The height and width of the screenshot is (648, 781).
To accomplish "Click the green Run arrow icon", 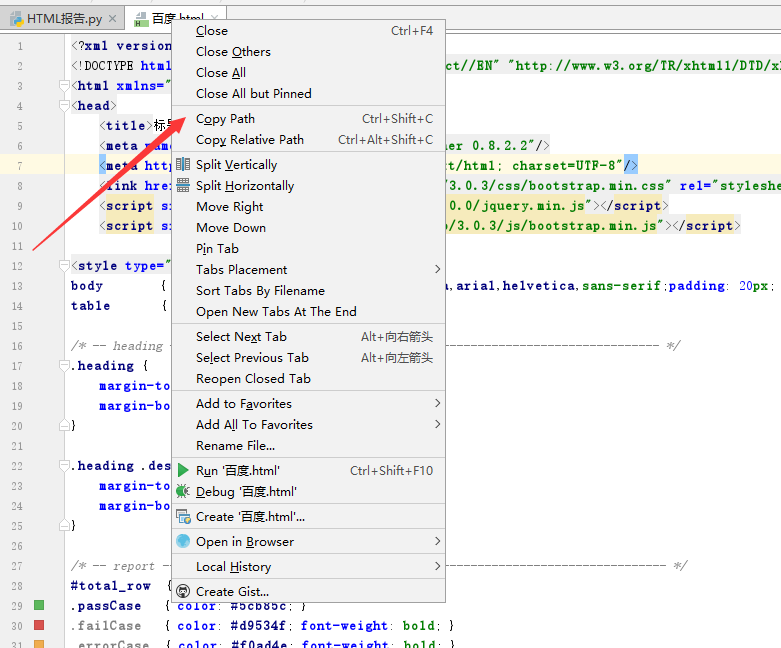I will coord(183,470).
